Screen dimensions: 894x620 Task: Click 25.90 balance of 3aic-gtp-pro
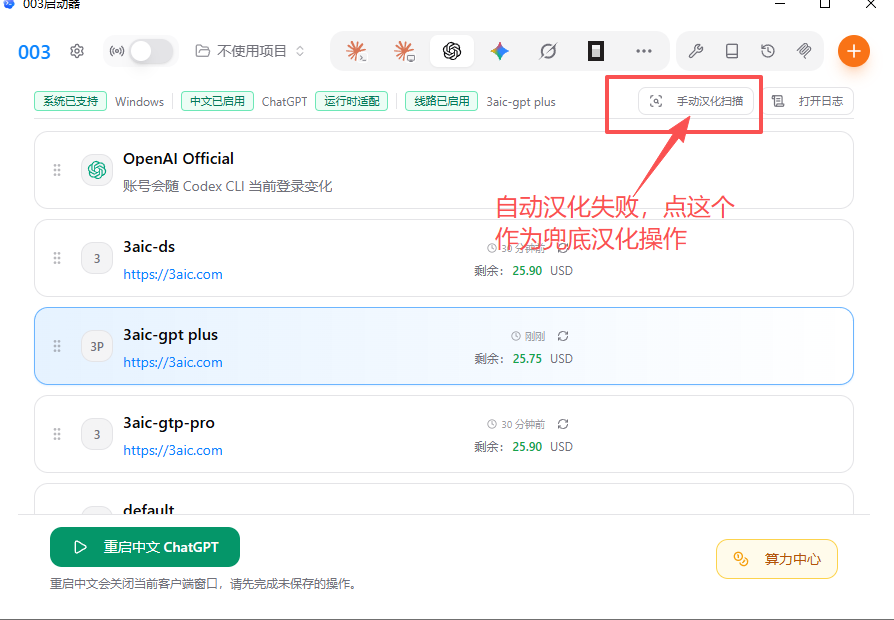[527, 447]
